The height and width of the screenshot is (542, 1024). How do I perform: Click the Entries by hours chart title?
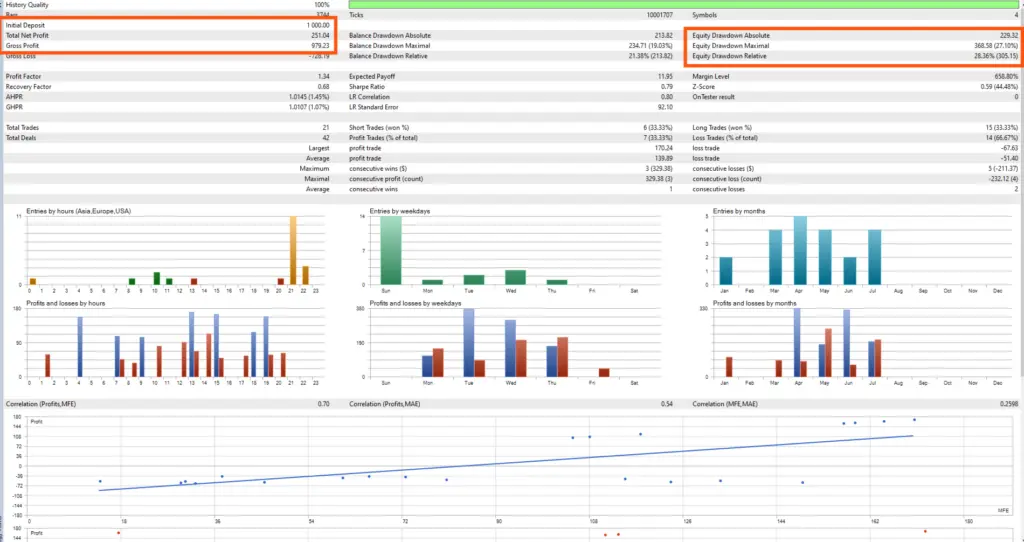[x=78, y=211]
